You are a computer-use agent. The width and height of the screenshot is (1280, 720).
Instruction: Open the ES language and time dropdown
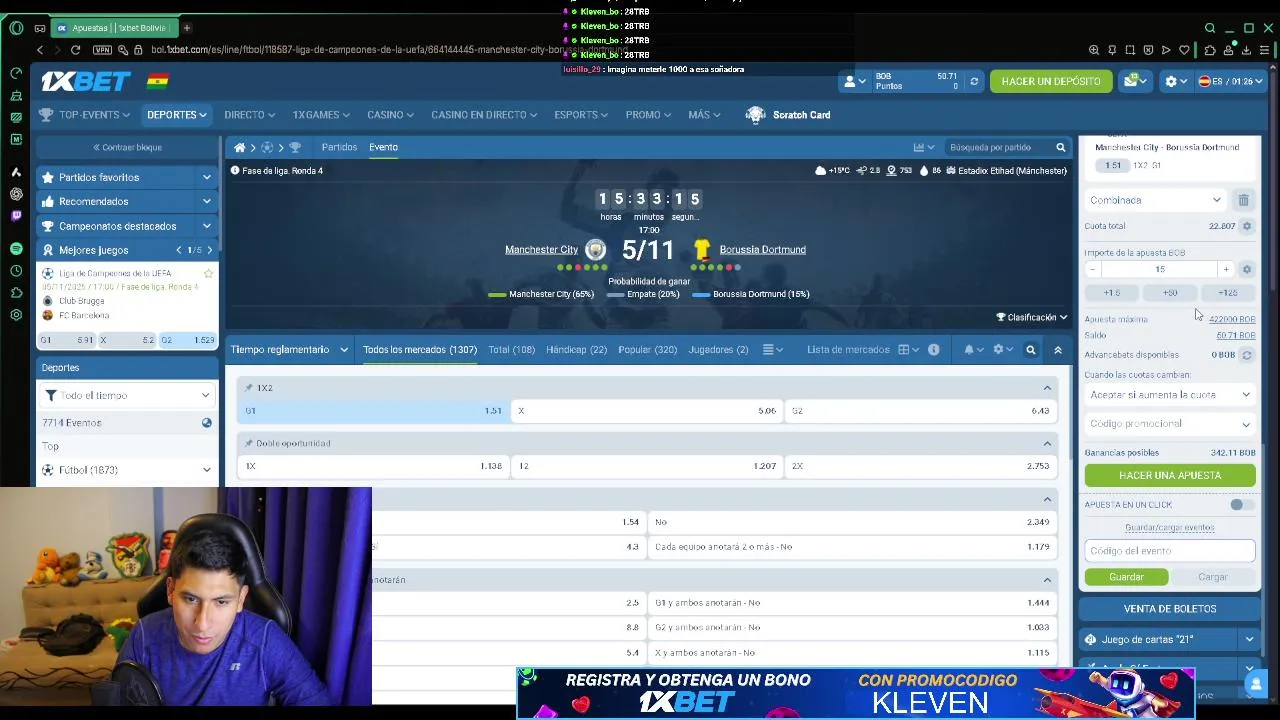(1230, 81)
